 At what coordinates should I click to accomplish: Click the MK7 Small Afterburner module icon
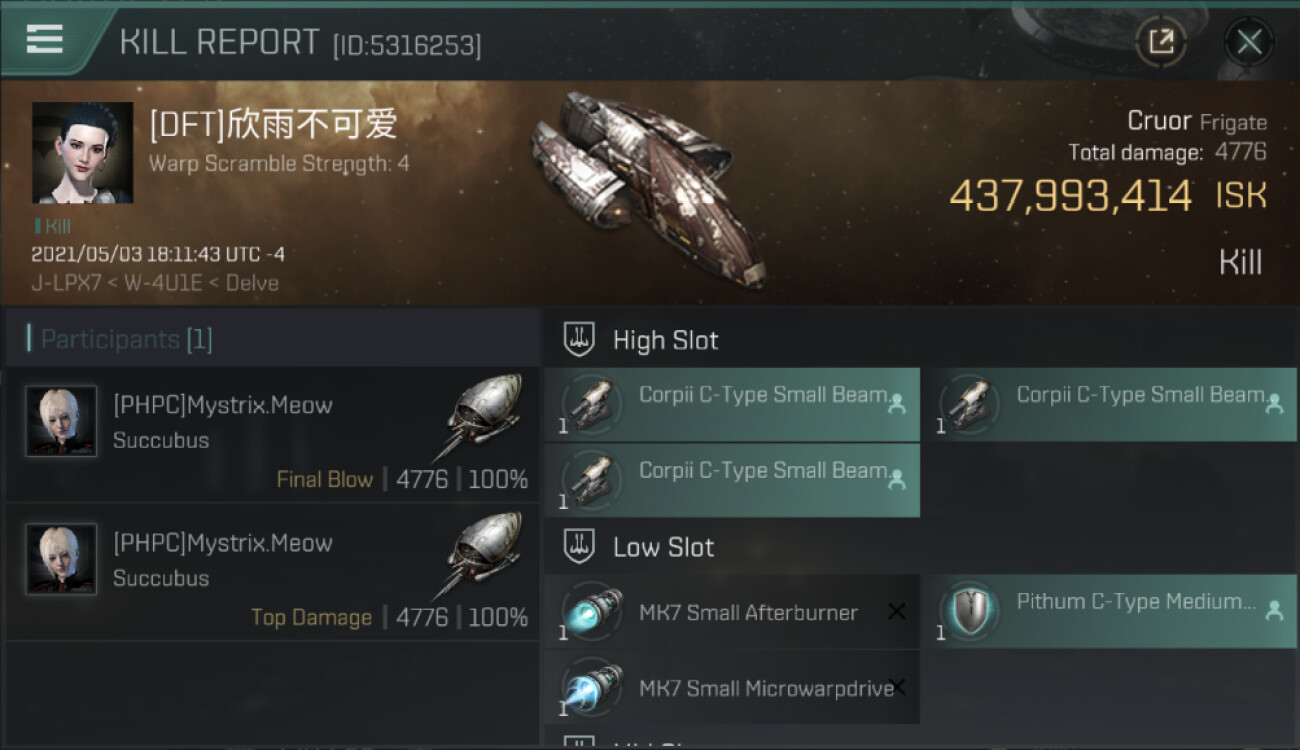[x=592, y=612]
